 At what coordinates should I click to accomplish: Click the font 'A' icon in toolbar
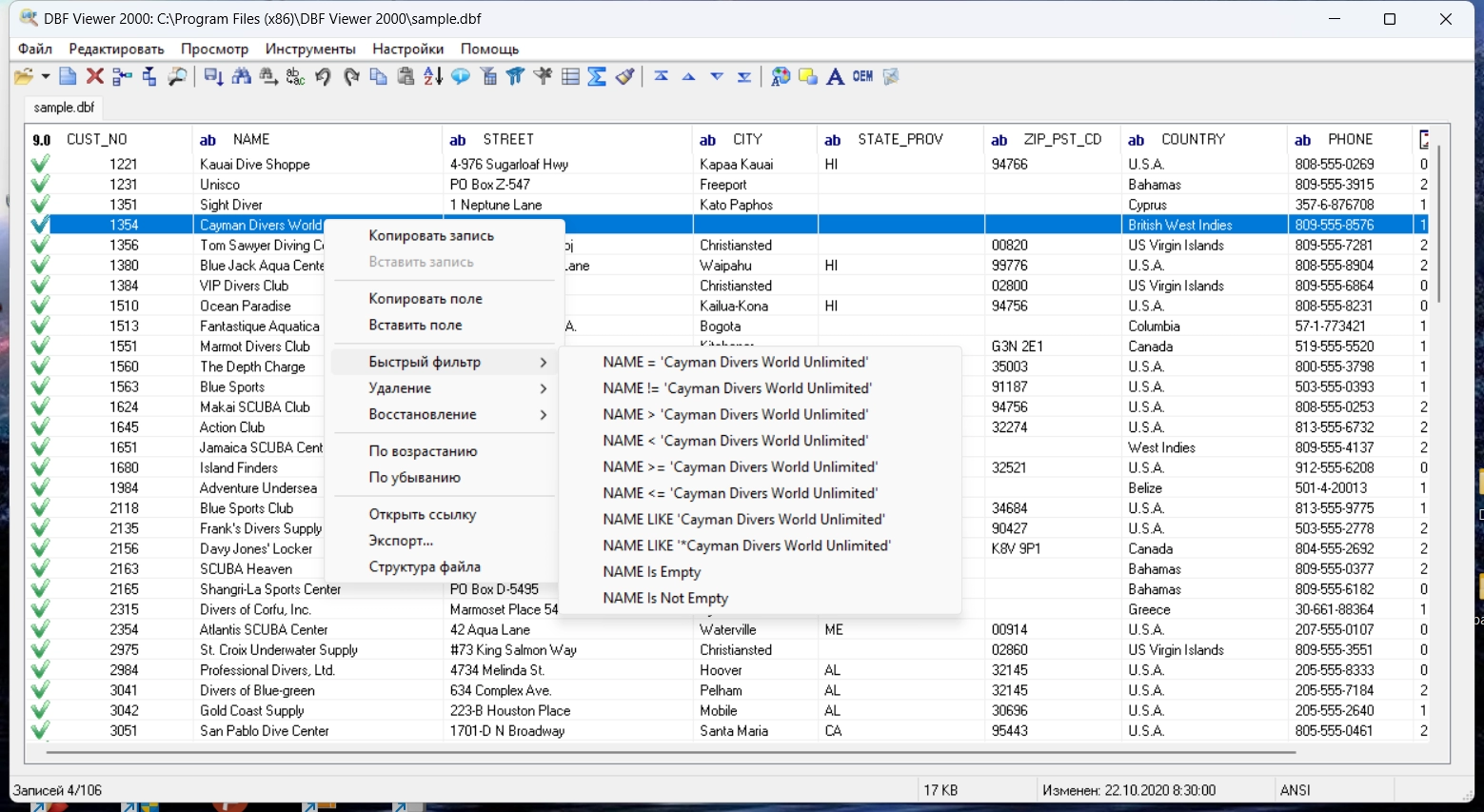(835, 77)
